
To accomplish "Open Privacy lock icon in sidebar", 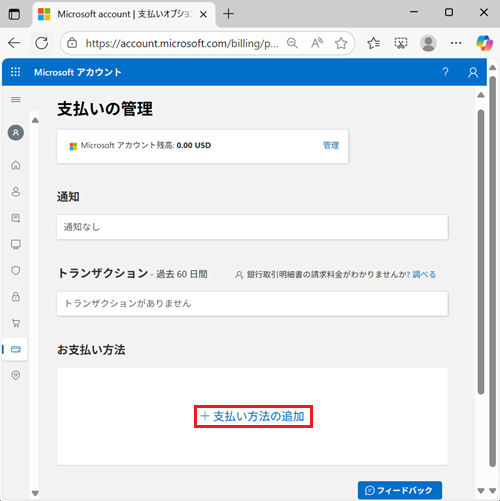I will click(16, 297).
